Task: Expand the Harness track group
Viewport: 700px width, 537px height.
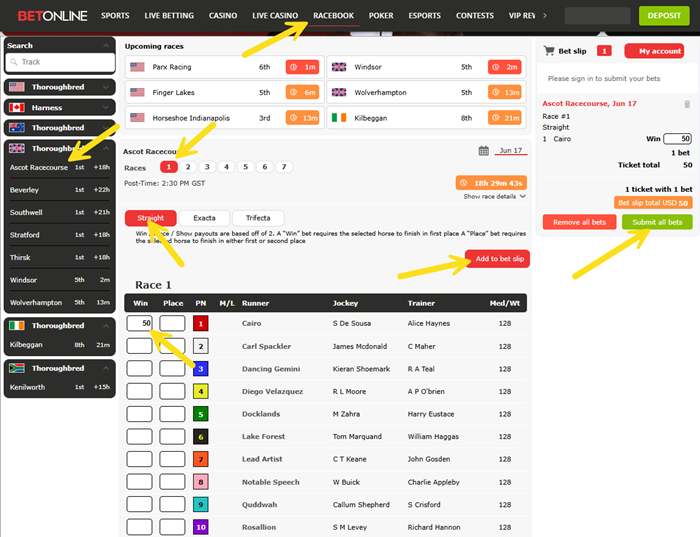Action: click(x=106, y=107)
